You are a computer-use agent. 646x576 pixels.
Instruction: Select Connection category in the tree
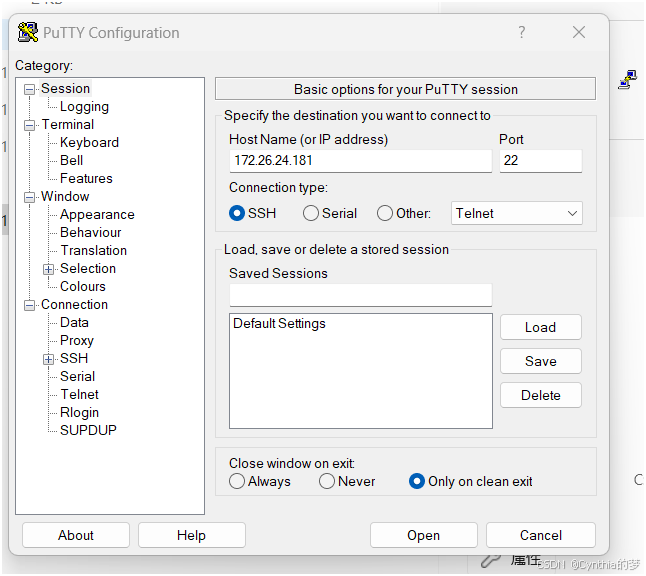click(x=75, y=304)
